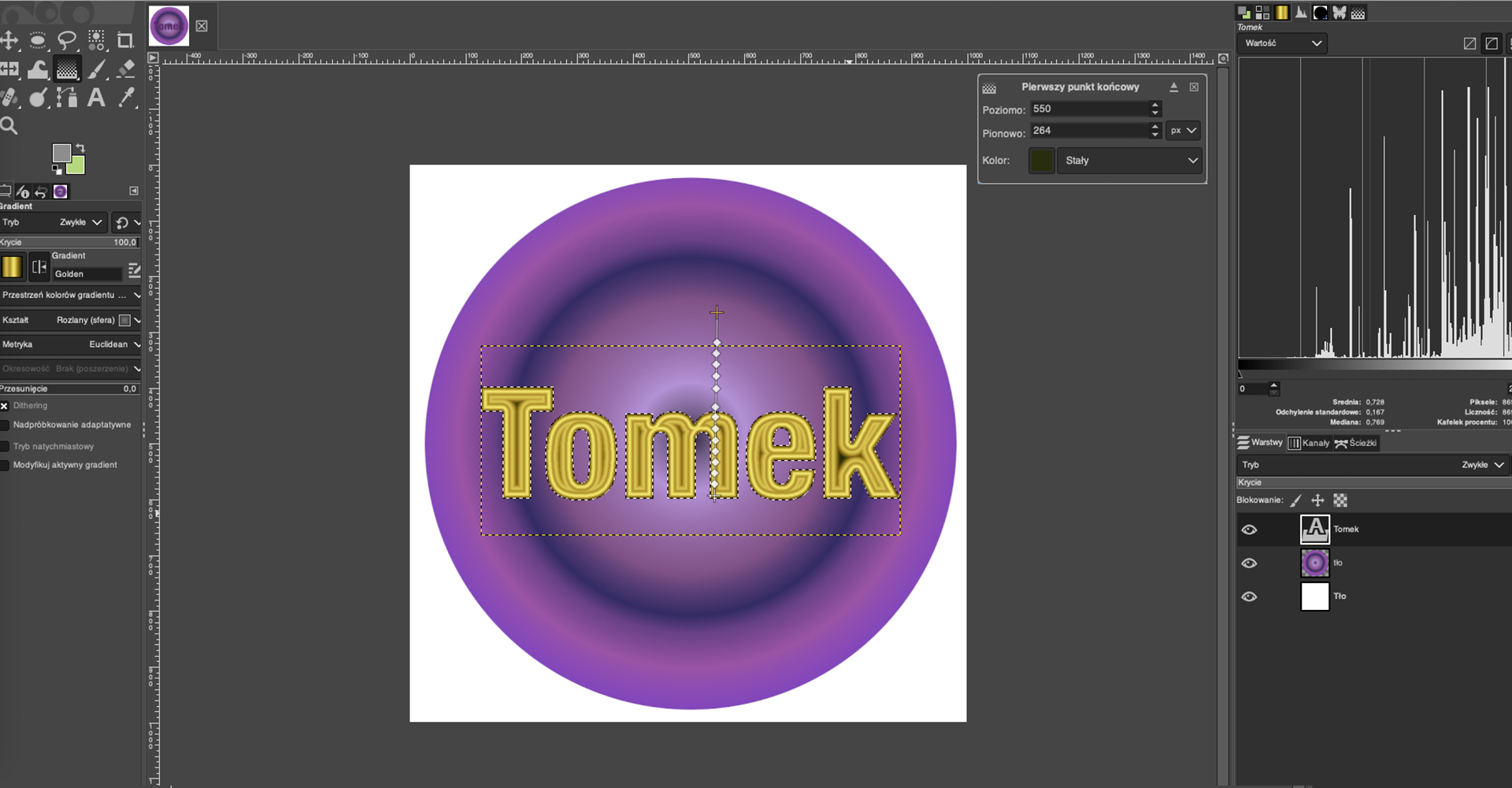The width and height of the screenshot is (1512, 788).
Task: Click the Tomek image tab thumbnail
Action: pos(169,26)
